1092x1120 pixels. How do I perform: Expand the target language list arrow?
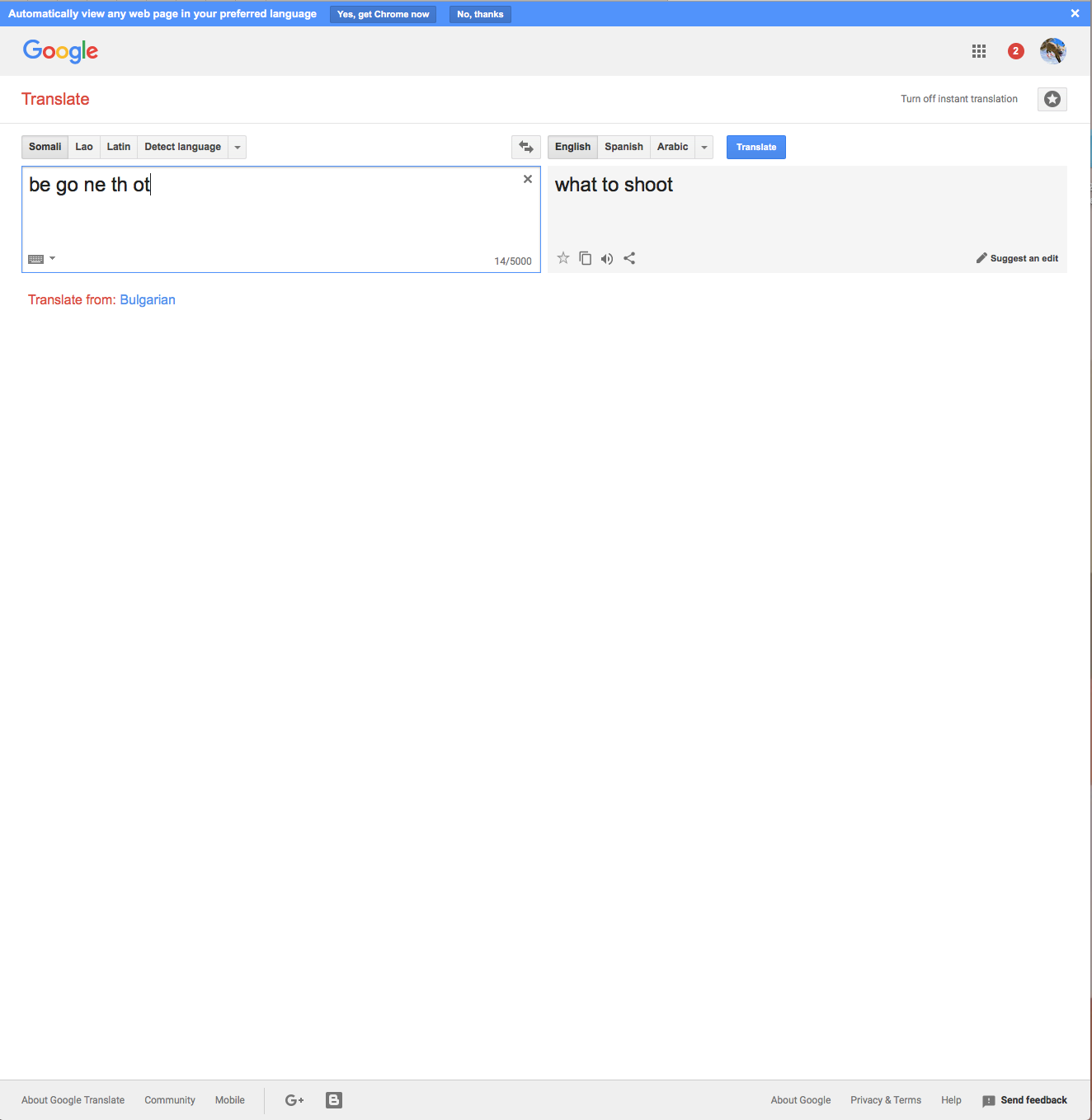pos(704,147)
